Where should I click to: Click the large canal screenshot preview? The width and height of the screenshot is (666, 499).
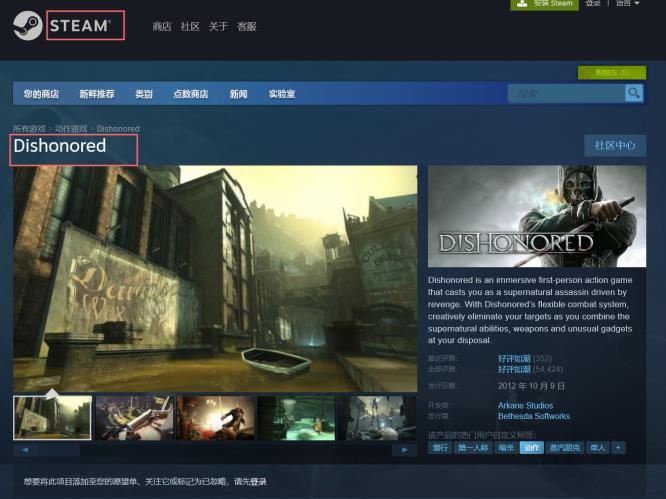[x=215, y=279]
